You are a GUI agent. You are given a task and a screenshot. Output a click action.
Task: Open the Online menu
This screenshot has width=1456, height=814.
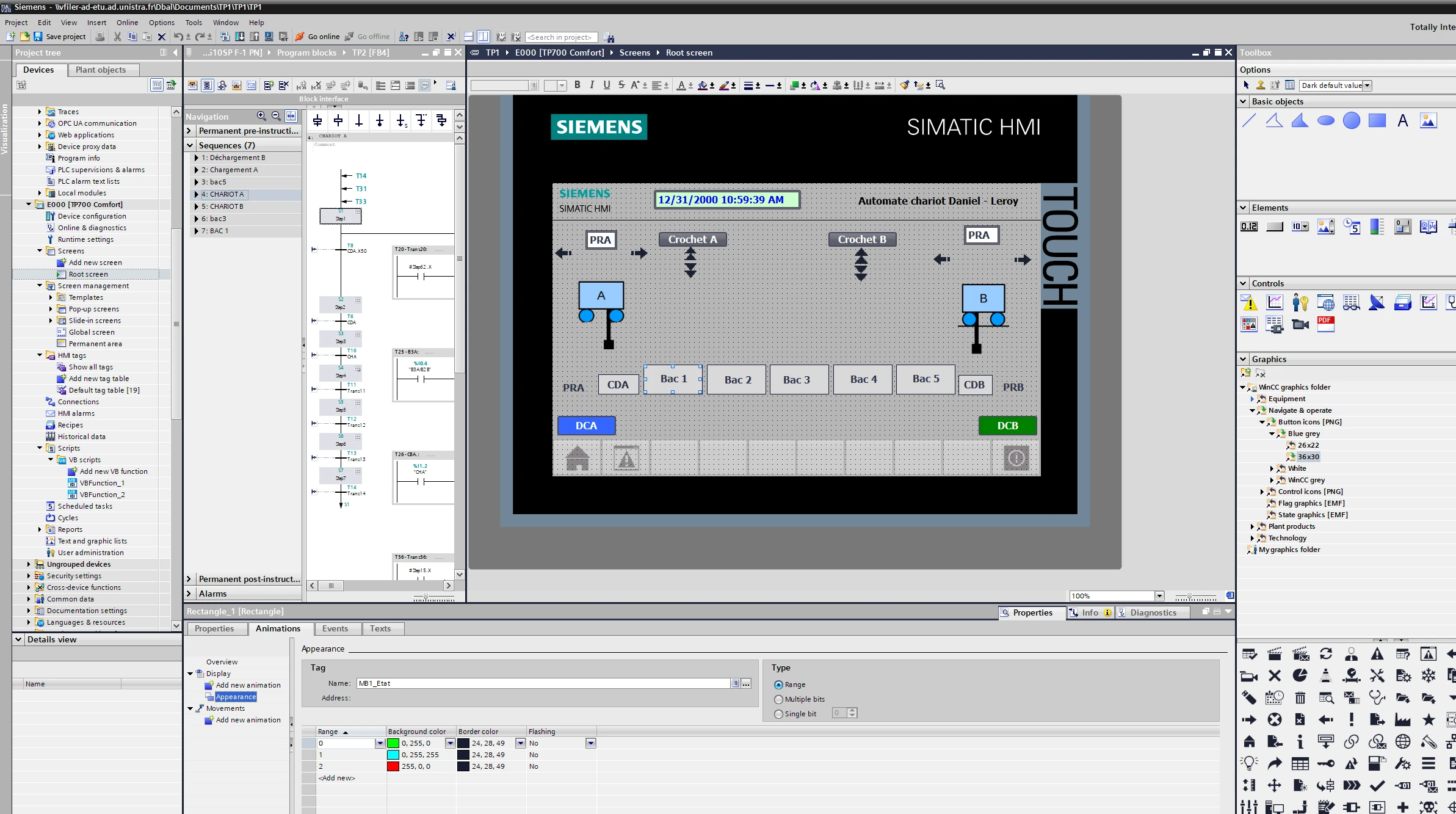pos(128,23)
